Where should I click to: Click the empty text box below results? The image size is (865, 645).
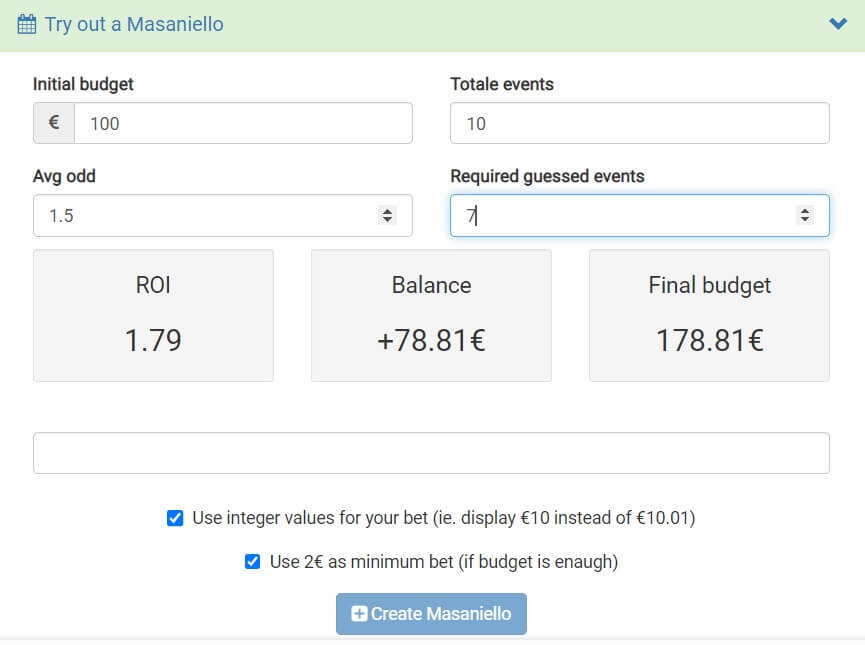pyautogui.click(x=431, y=453)
